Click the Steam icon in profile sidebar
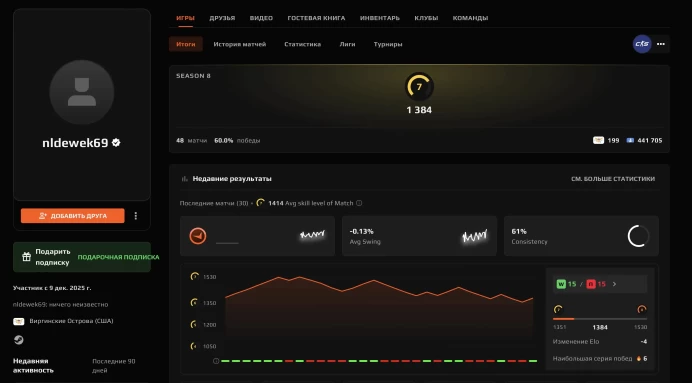This screenshot has height=383, width=692. point(19,340)
